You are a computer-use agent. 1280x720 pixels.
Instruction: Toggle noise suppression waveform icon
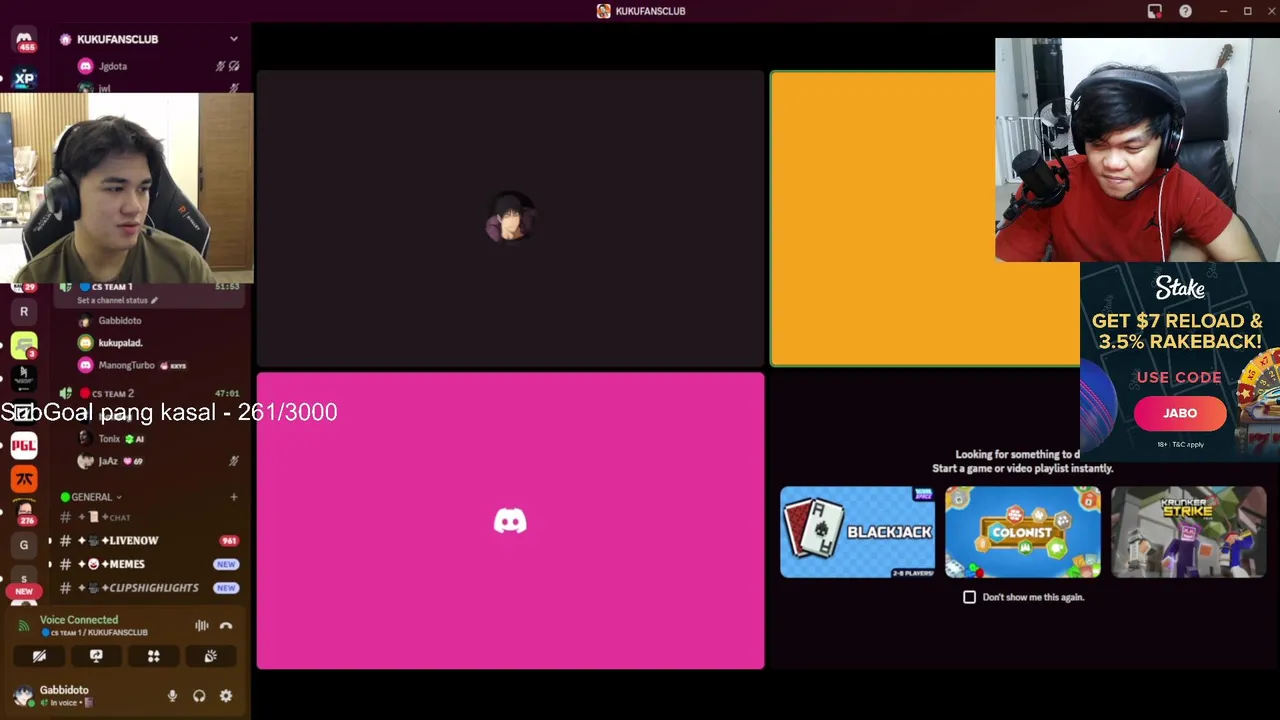point(202,626)
